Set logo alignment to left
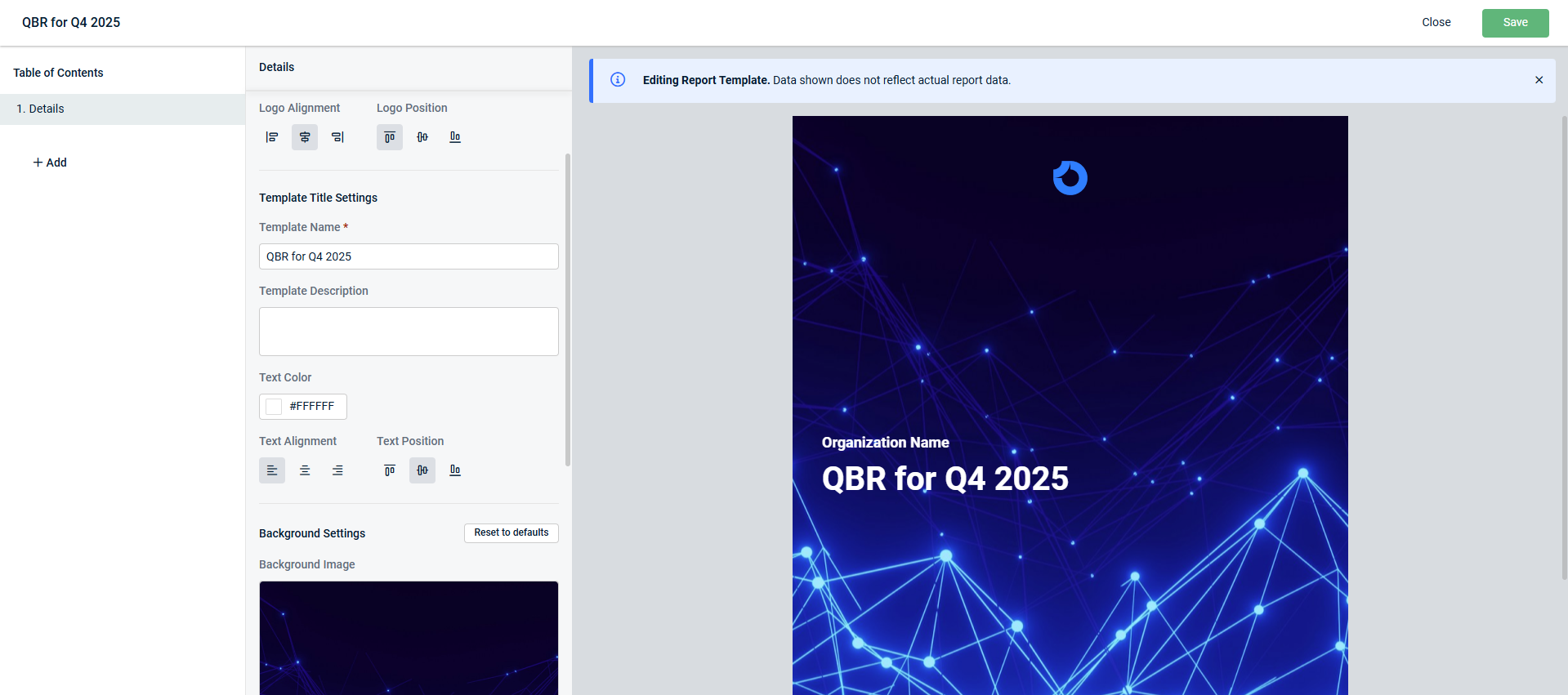This screenshot has height=695, width=1568. (x=272, y=137)
